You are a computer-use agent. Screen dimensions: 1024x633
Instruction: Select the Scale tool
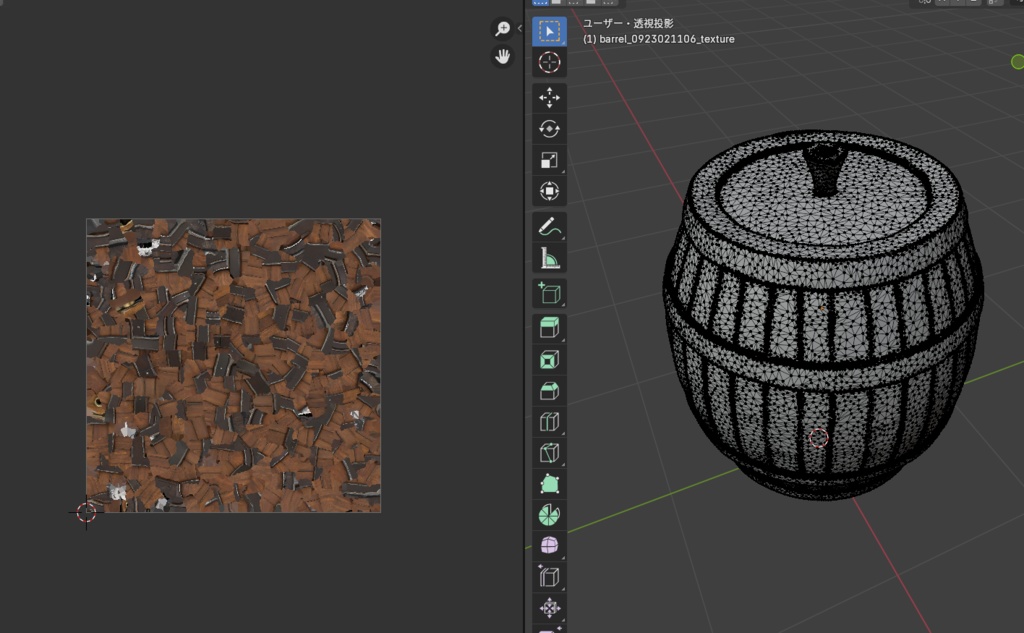click(x=549, y=160)
